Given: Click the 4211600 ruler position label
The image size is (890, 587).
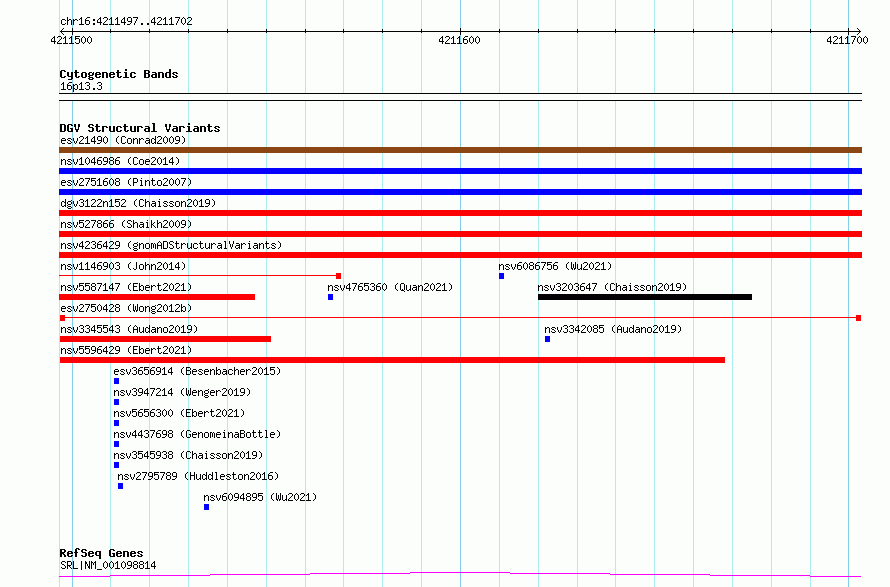Looking at the screenshot, I should 459,40.
